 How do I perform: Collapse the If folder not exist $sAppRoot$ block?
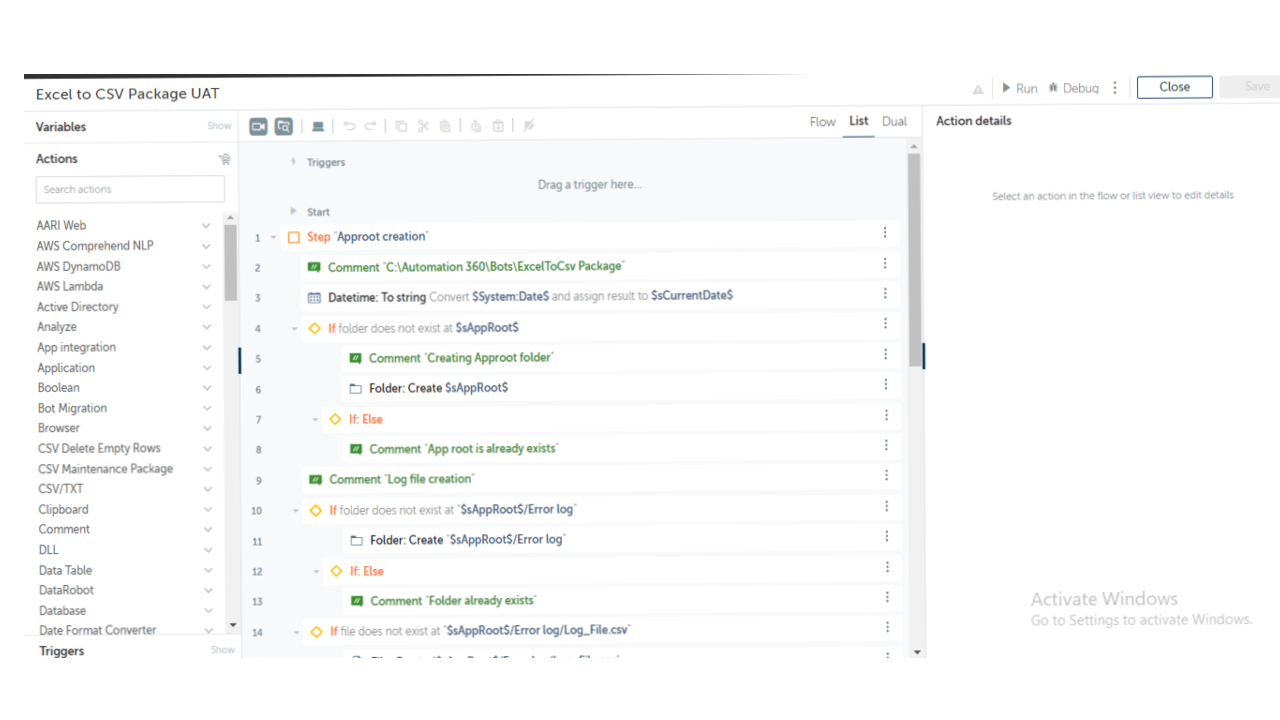(294, 328)
